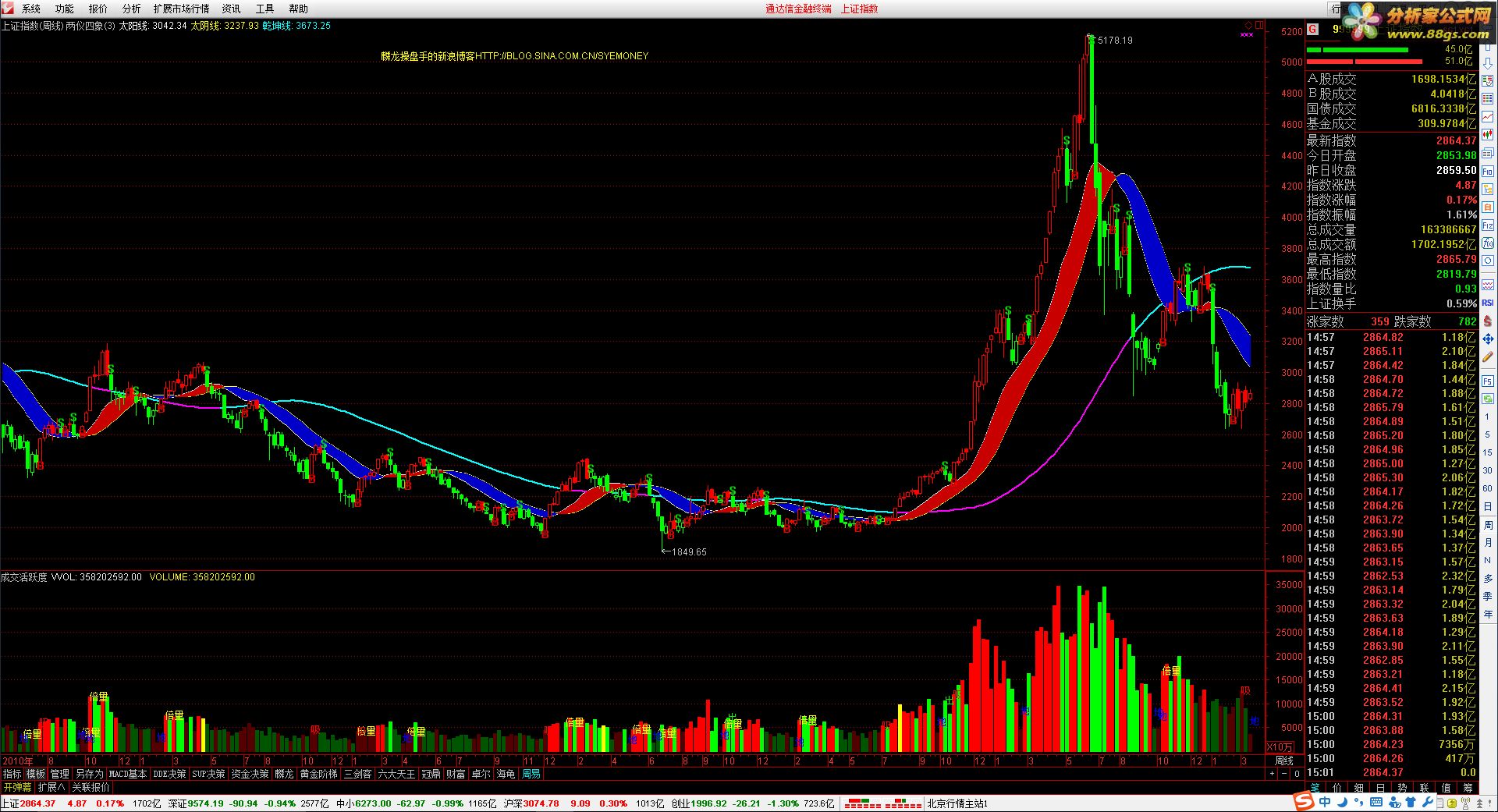1498x812 pixels.
Task: Open the 报价 menu
Action: 98,9
